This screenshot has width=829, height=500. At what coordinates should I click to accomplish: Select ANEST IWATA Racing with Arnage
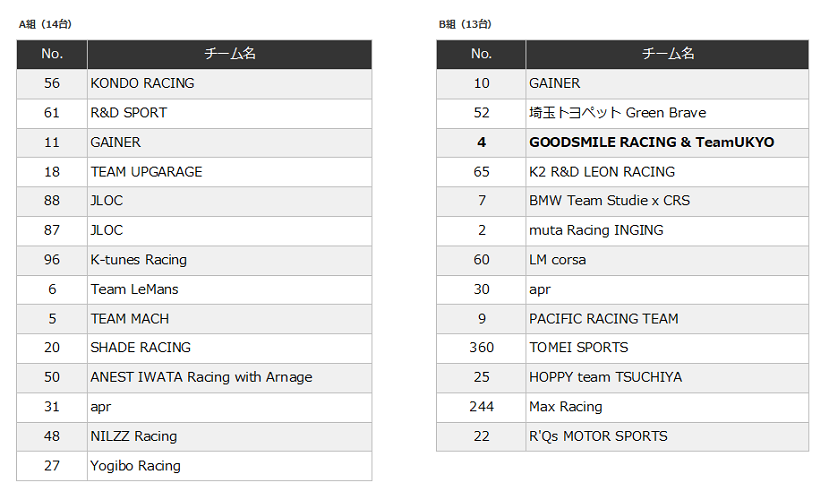pyautogui.click(x=201, y=377)
